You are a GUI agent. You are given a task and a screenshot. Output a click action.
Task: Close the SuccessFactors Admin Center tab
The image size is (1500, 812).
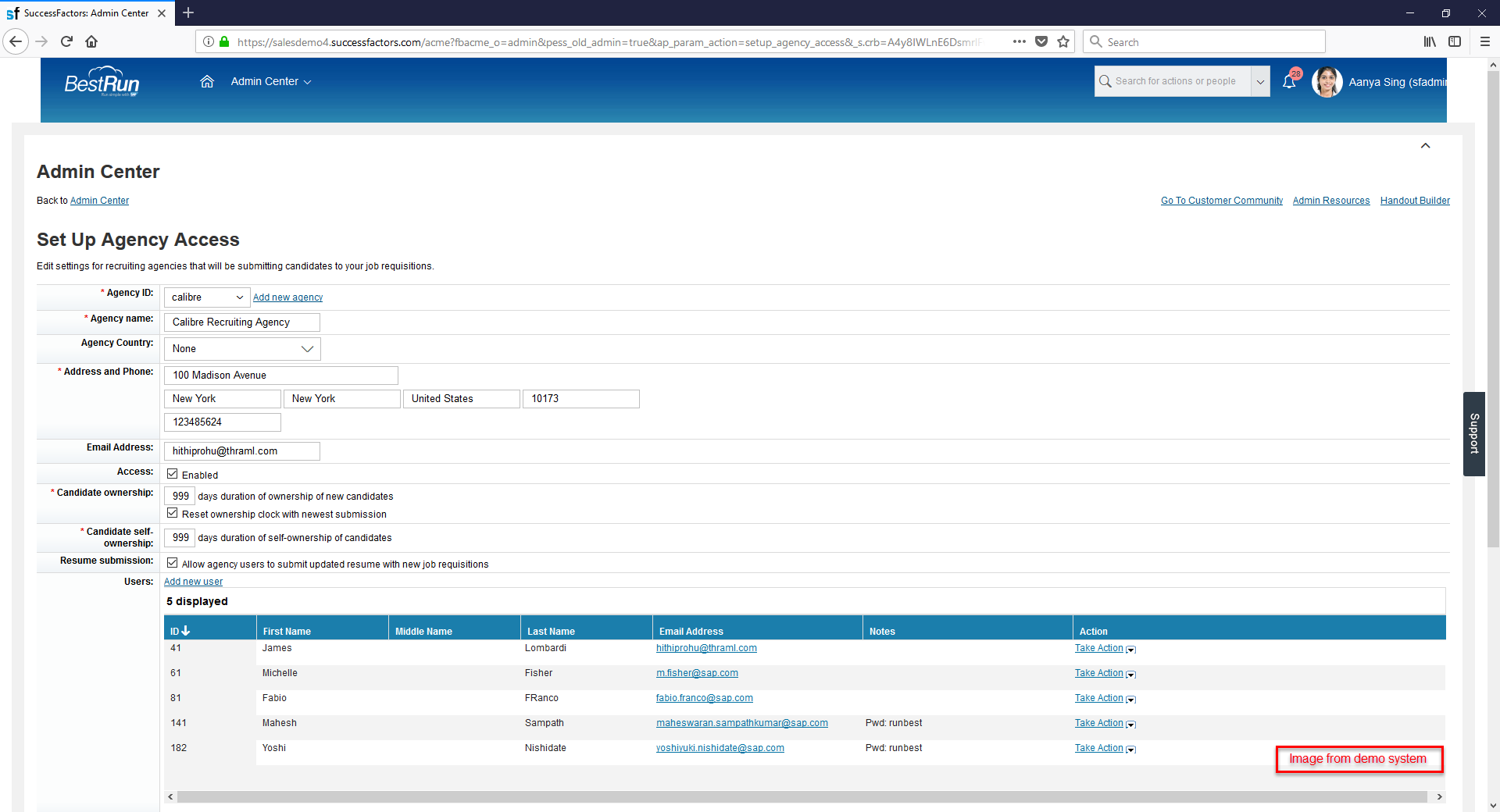[162, 13]
